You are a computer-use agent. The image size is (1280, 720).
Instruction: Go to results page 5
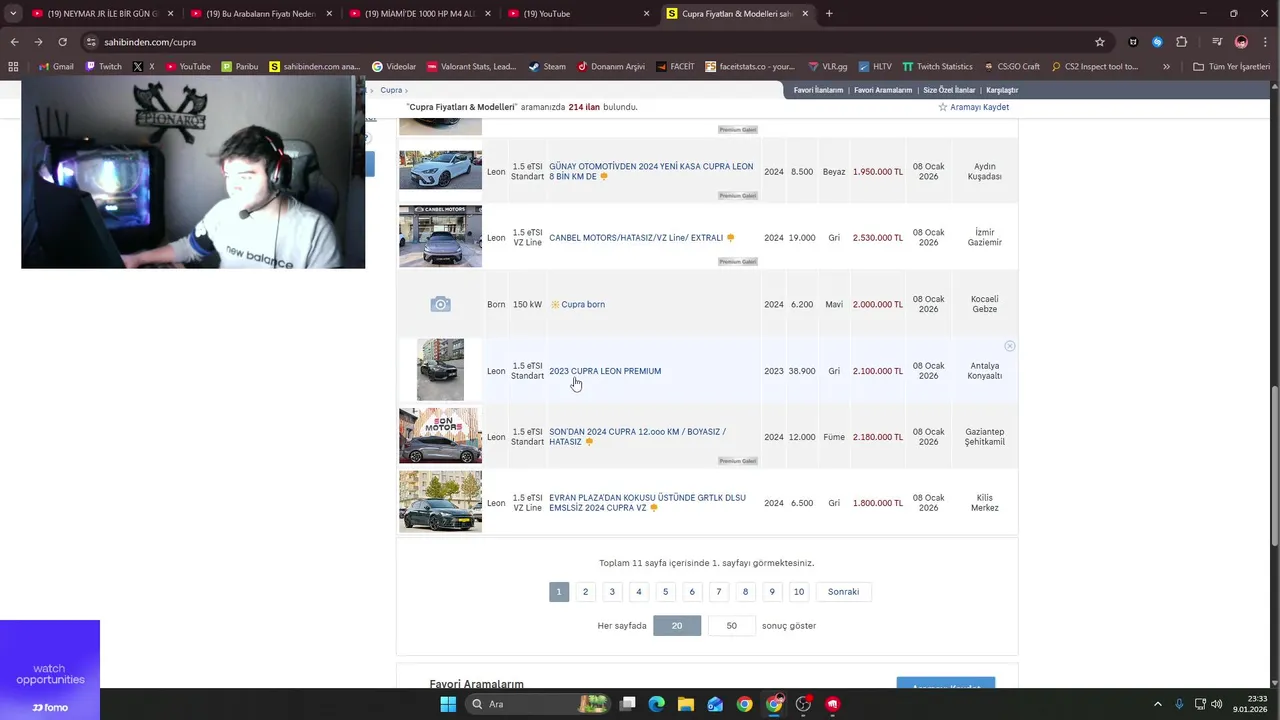click(665, 592)
